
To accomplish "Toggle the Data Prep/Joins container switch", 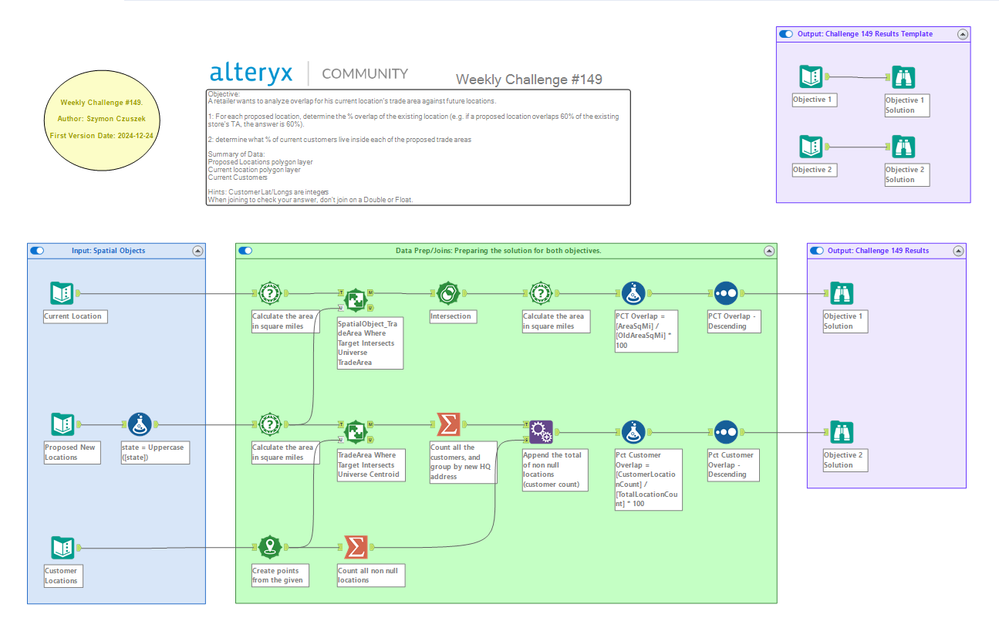I will point(245,251).
